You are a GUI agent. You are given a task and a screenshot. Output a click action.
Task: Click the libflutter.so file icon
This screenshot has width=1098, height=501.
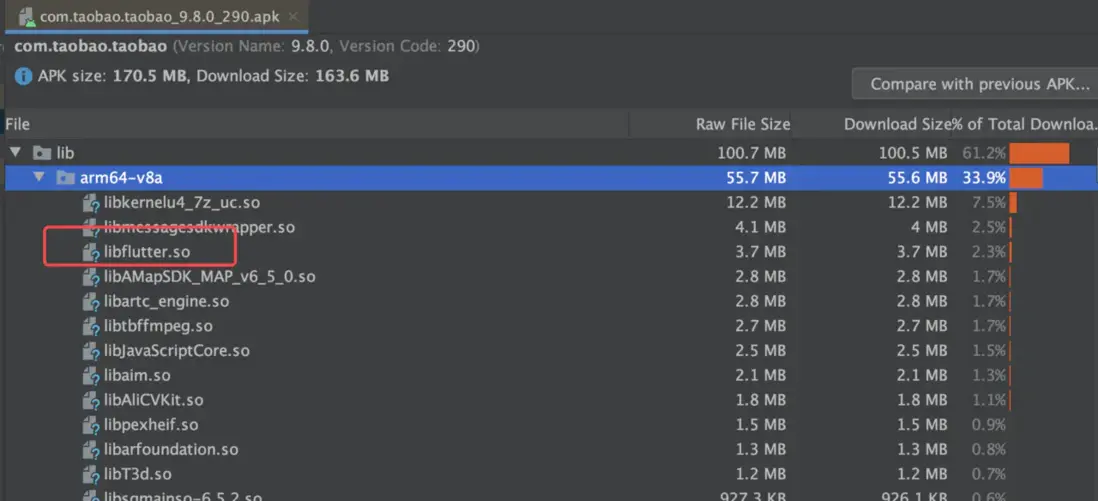pos(92,252)
